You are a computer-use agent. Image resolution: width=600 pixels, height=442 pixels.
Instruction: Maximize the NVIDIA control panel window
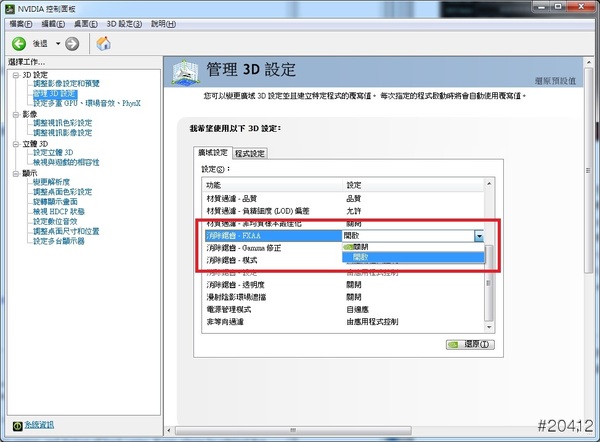pyautogui.click(x=558, y=7)
